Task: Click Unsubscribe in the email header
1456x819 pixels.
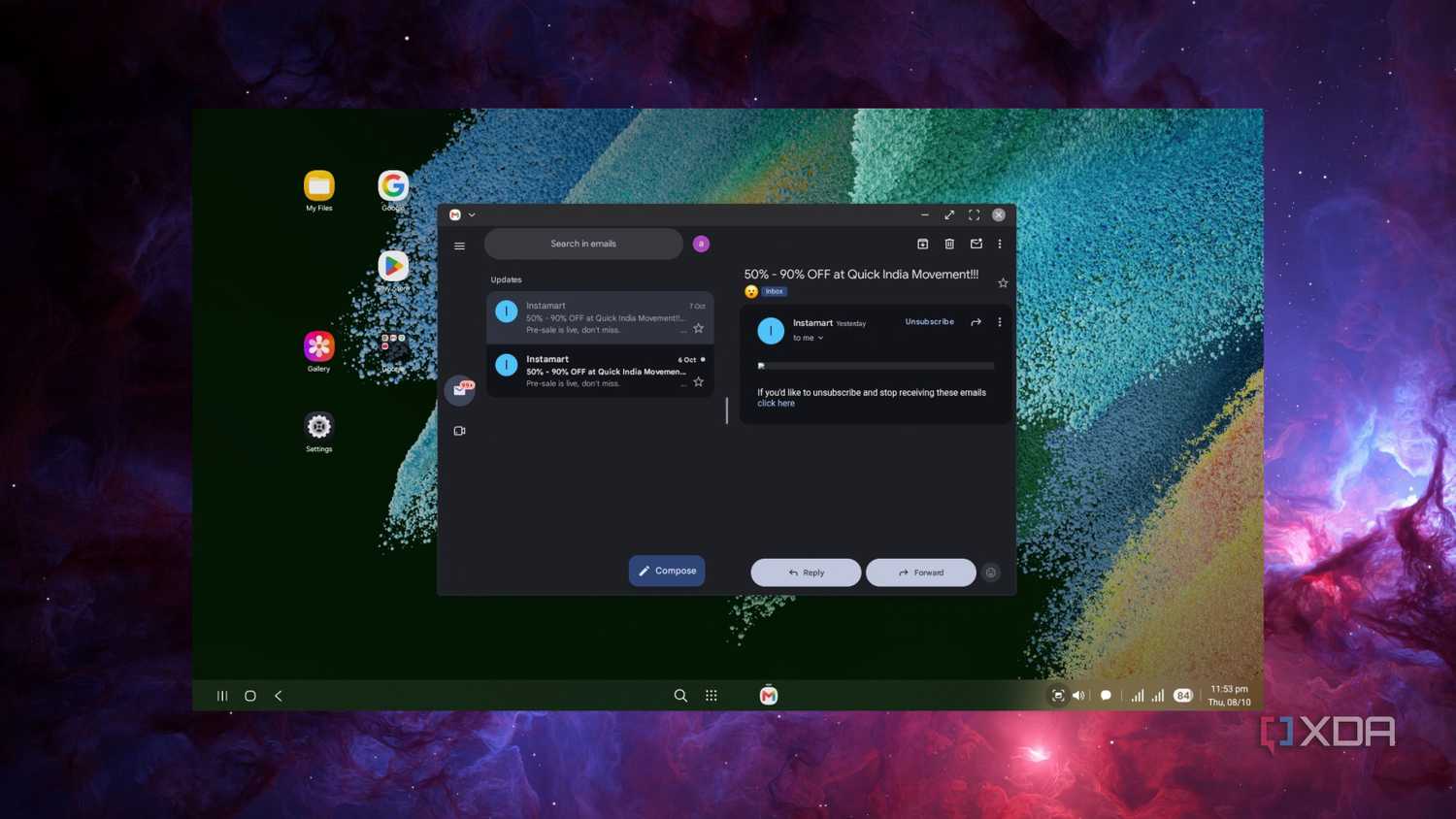Action: click(930, 322)
